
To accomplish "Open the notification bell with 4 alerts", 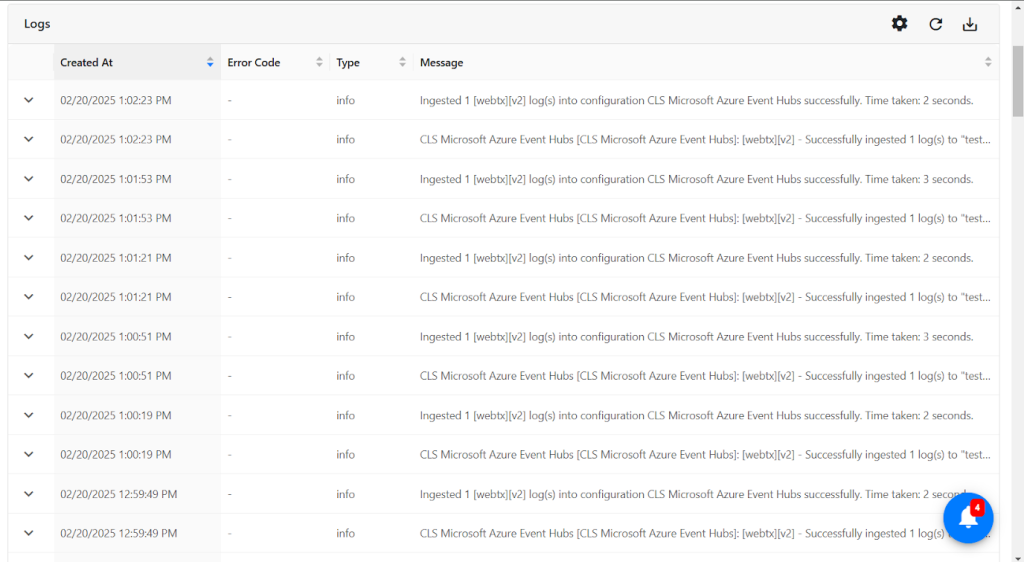I will pos(968,518).
